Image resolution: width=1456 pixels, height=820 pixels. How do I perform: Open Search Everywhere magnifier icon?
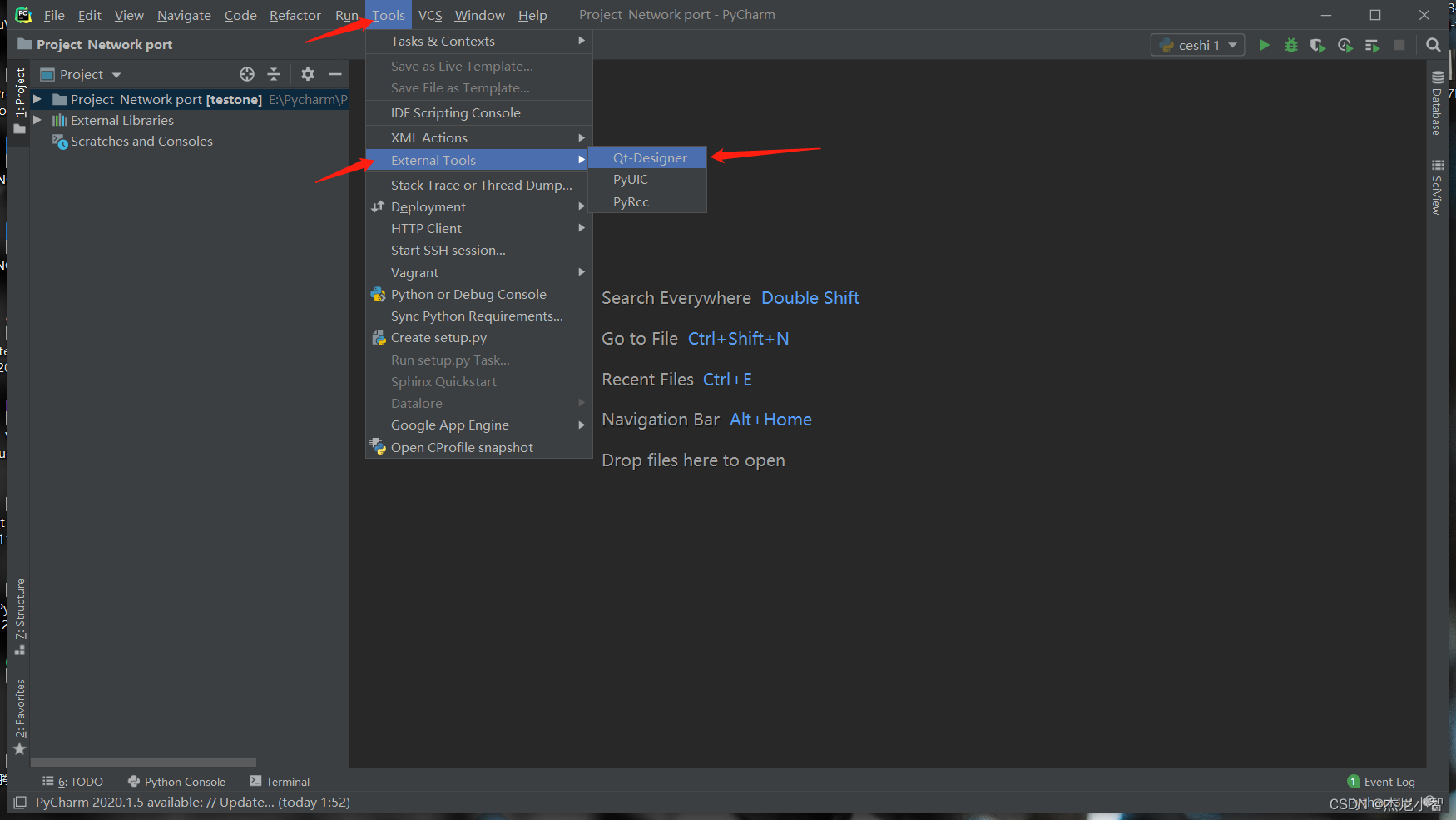[1433, 45]
